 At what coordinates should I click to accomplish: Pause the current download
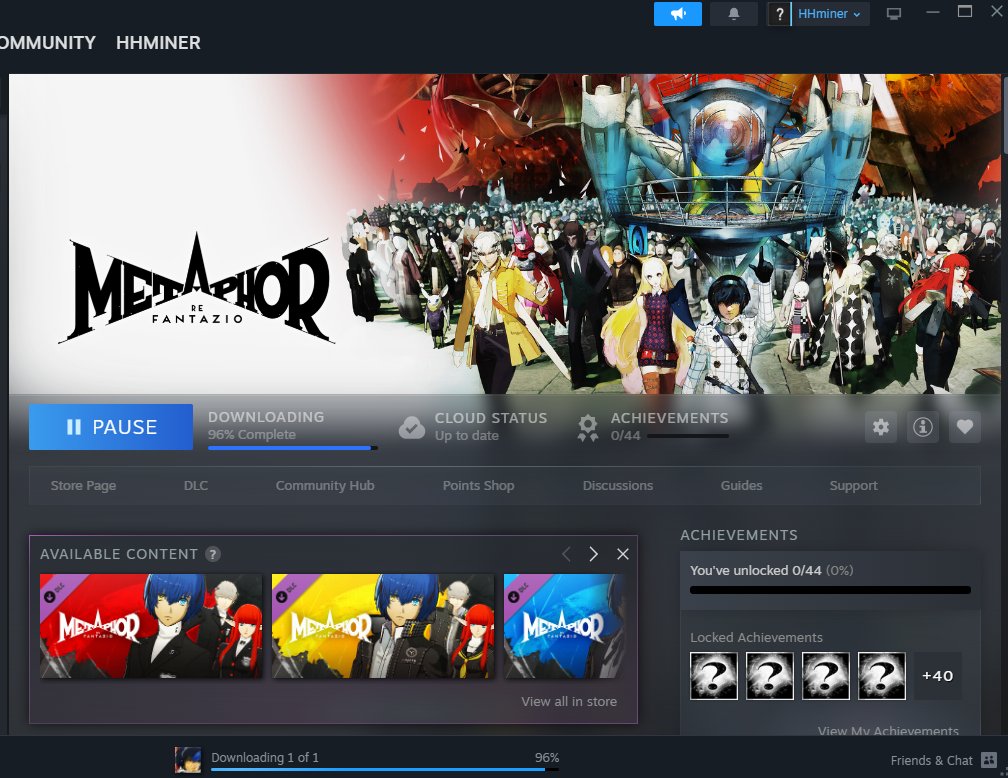[x=111, y=427]
